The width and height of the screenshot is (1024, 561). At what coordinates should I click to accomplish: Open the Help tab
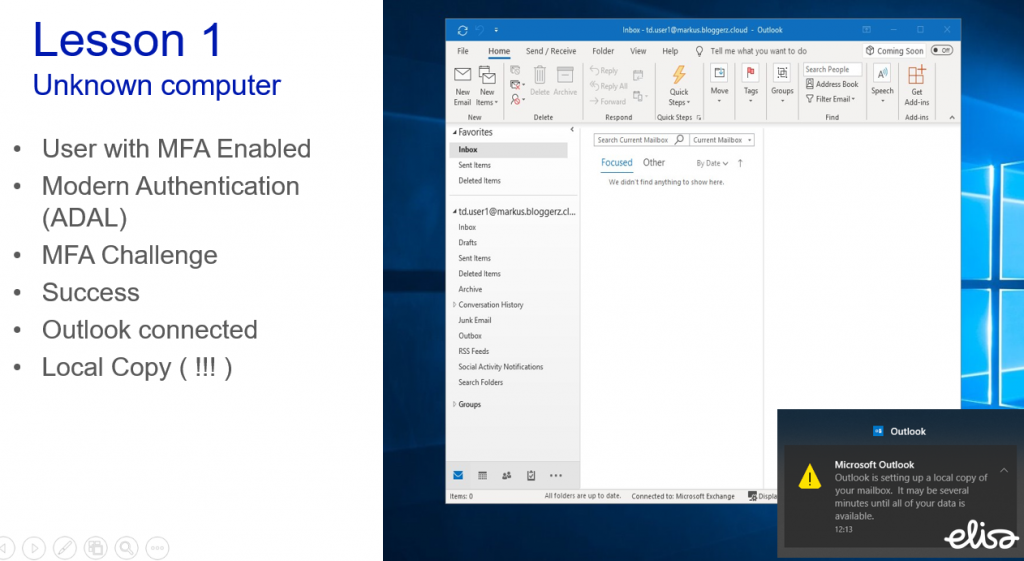[670, 51]
